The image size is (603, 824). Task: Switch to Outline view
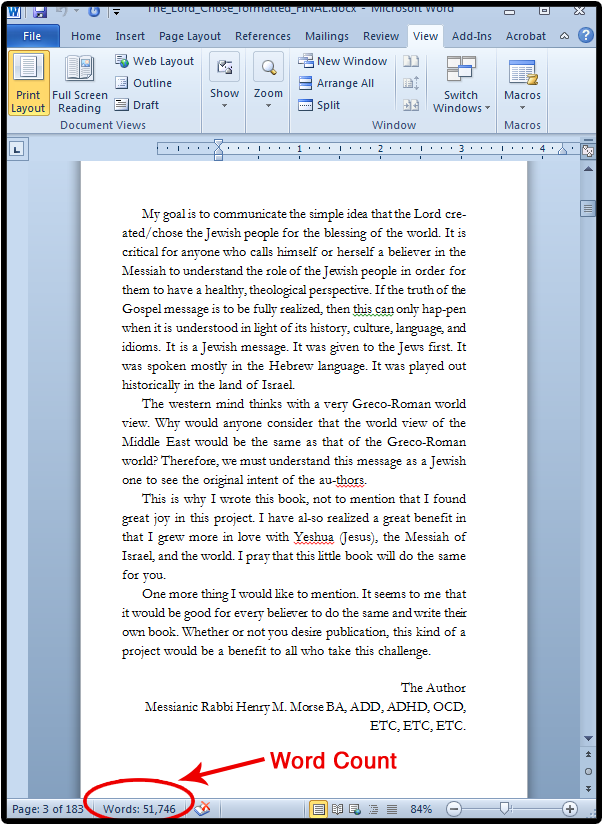144,83
